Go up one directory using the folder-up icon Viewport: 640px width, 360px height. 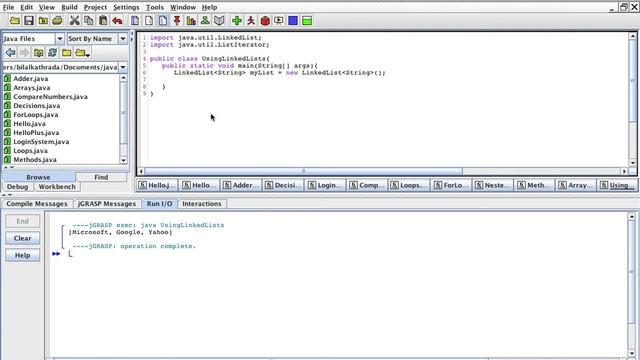(x=39, y=53)
